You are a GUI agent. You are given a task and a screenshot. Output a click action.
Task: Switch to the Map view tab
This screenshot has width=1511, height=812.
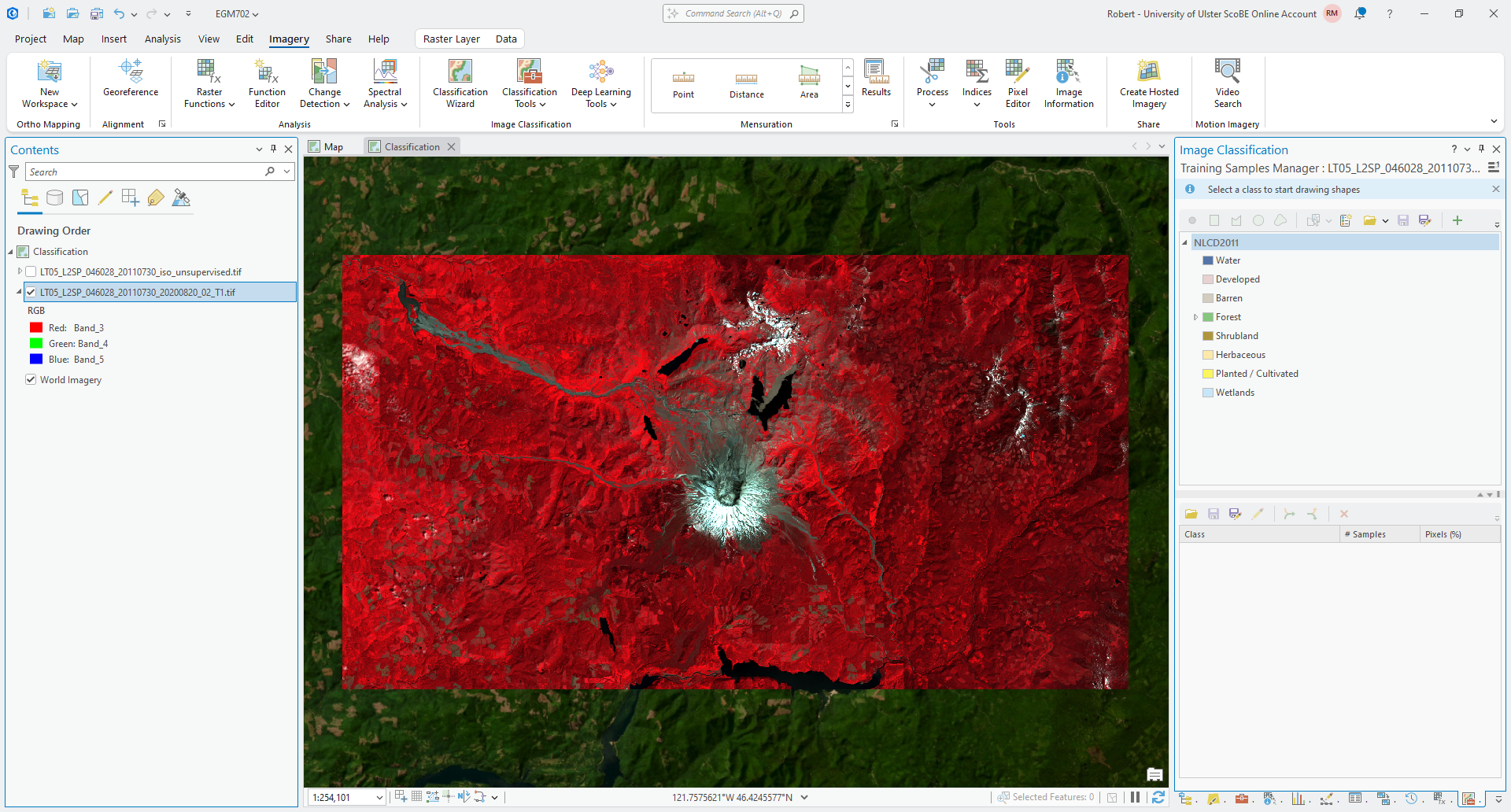pyautogui.click(x=327, y=147)
